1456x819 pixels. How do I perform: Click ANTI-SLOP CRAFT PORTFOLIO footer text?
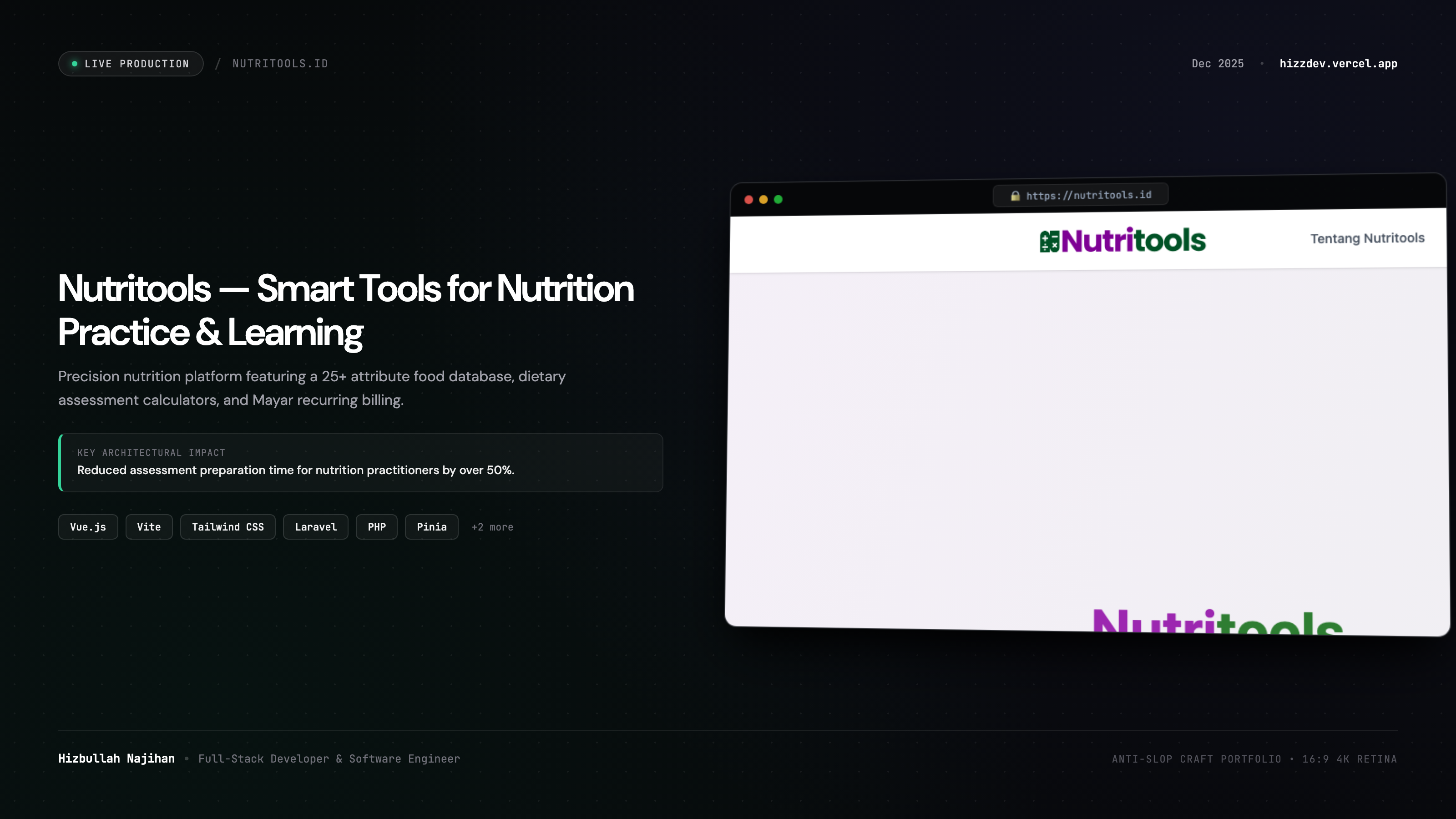1197,759
